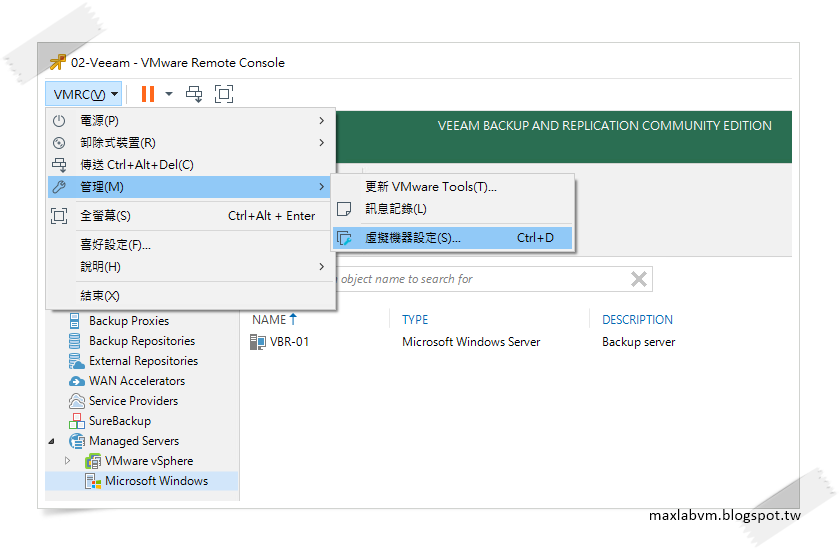The width and height of the screenshot is (840, 549).
Task: Click the full screen icon beside 全螢幕(S)
Action: (59, 216)
